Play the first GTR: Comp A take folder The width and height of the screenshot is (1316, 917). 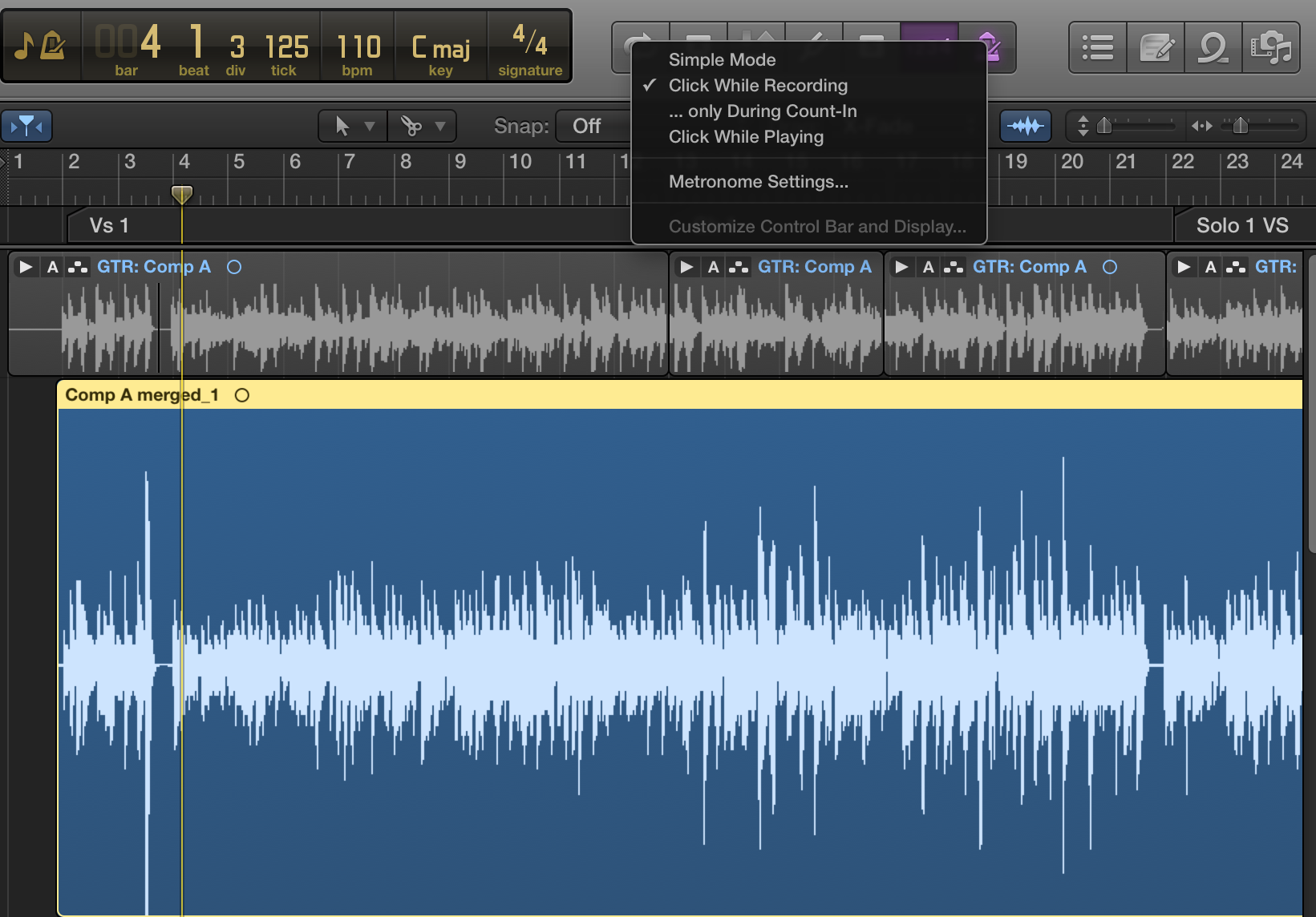(26, 267)
